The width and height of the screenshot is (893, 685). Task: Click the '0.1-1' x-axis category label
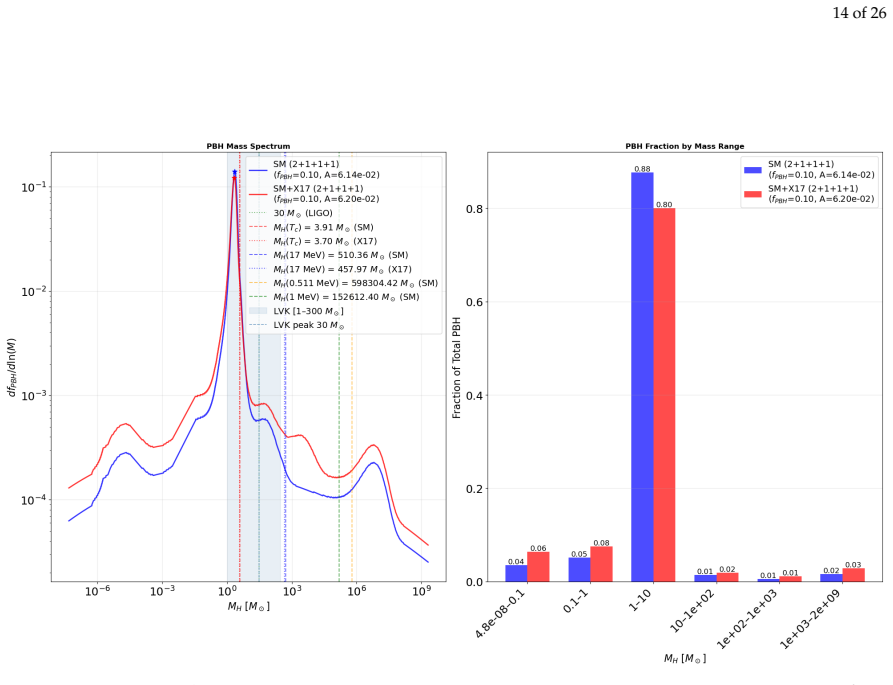pyautogui.click(x=575, y=601)
